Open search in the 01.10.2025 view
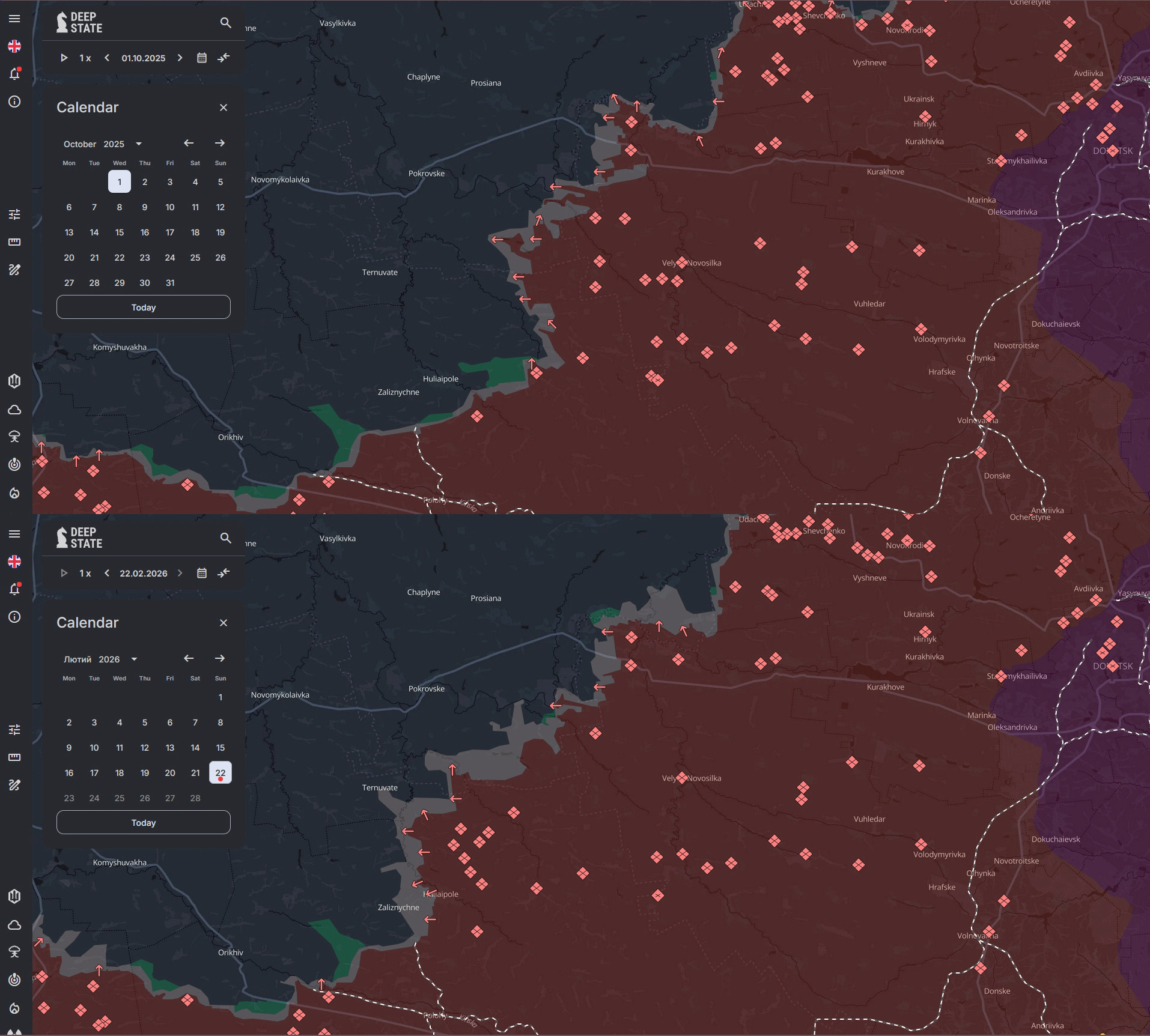 click(x=225, y=23)
